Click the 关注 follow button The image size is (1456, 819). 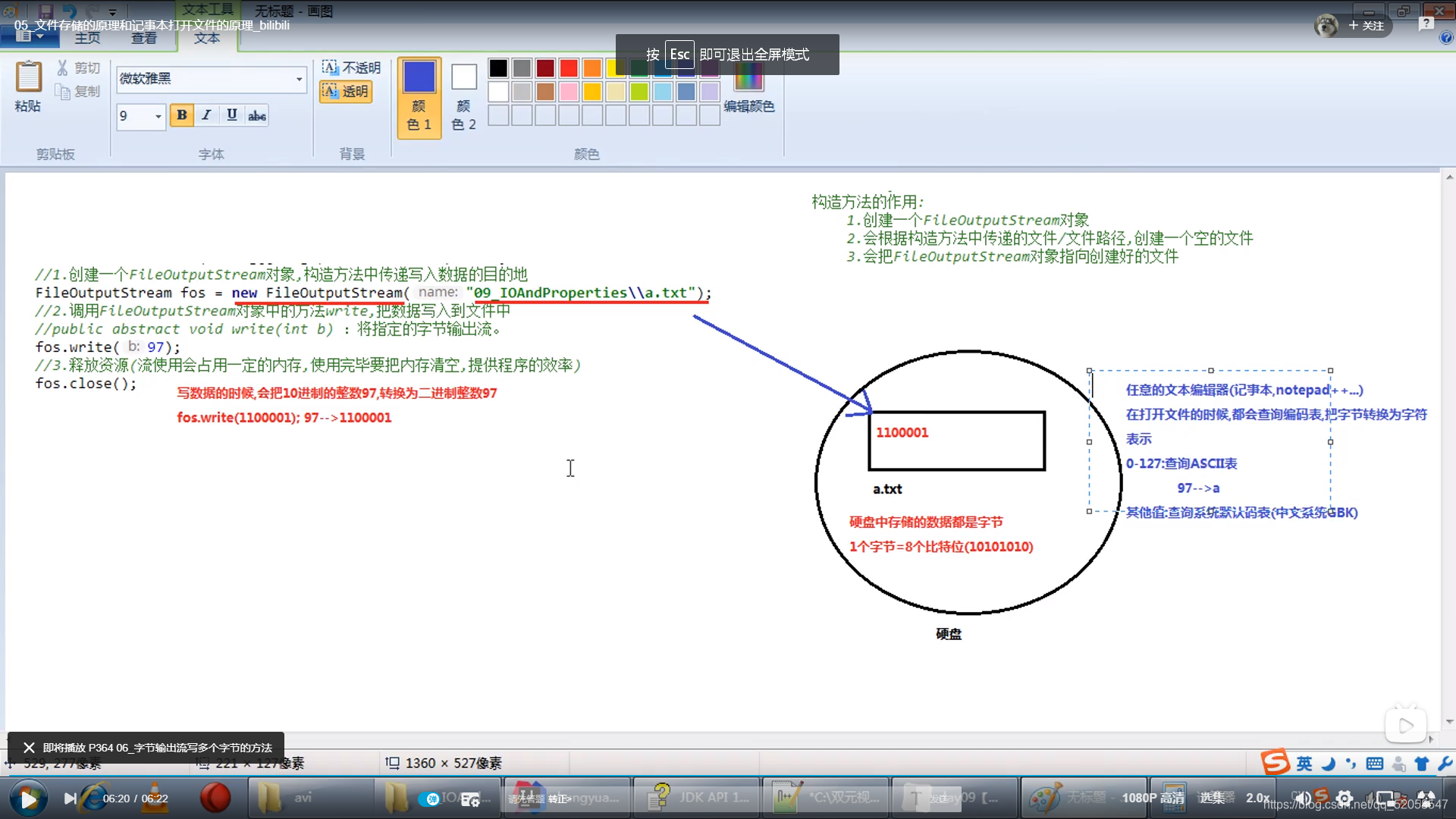coord(1366,26)
